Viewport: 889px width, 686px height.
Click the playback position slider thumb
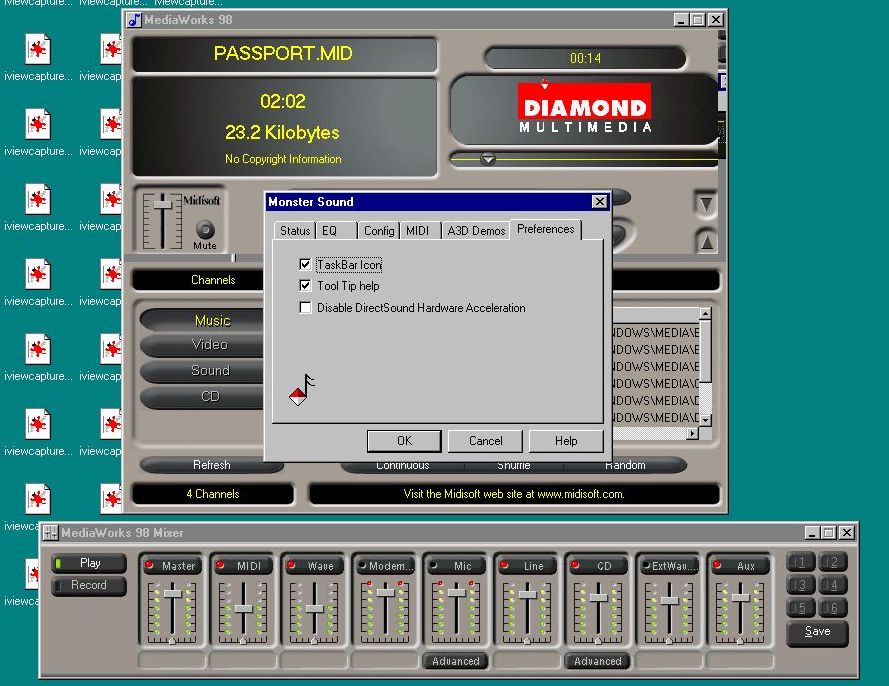488,159
